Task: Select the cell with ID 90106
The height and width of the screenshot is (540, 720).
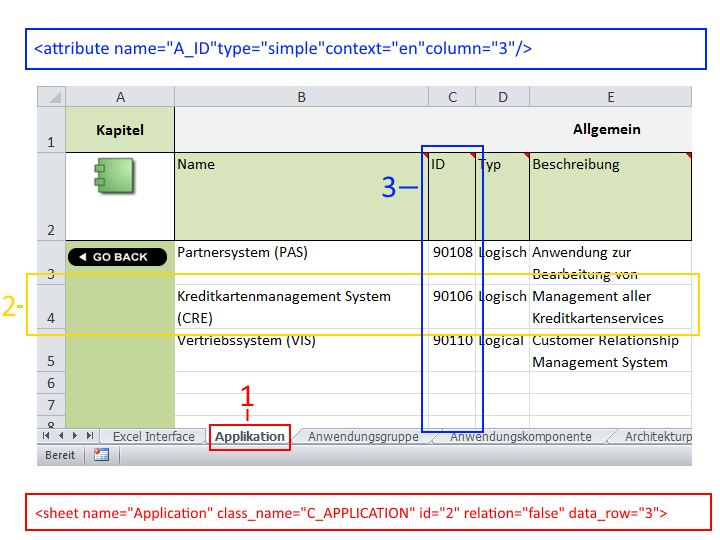Action: point(452,307)
